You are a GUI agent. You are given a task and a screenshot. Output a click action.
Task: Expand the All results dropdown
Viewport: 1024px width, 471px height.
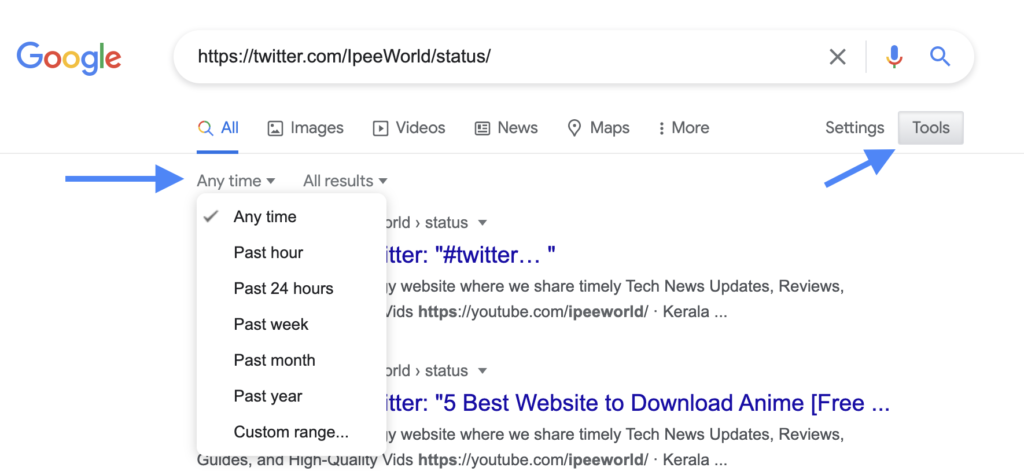click(x=345, y=181)
